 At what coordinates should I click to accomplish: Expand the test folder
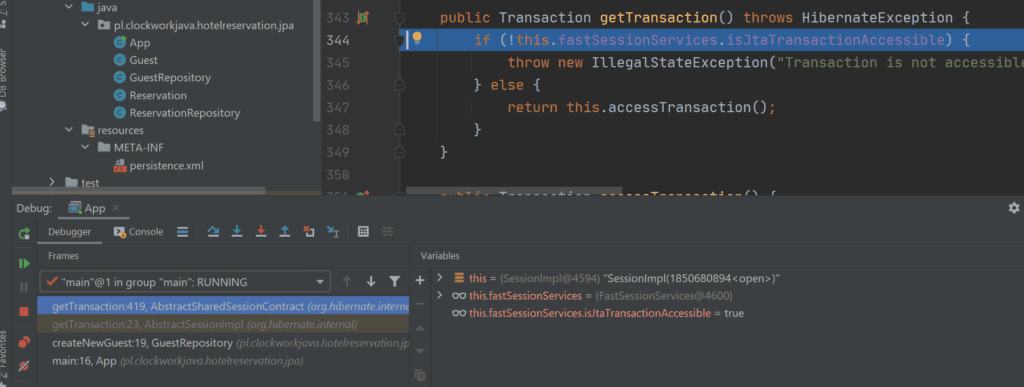(53, 183)
